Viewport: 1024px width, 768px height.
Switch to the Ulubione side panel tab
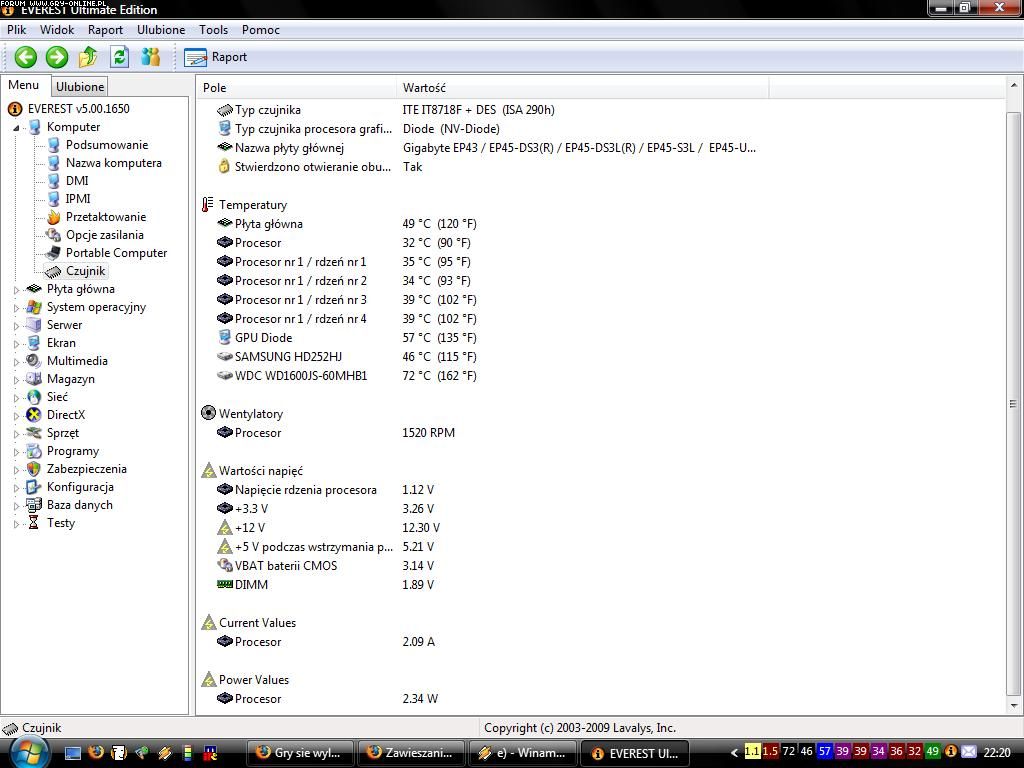pyautogui.click(x=80, y=87)
